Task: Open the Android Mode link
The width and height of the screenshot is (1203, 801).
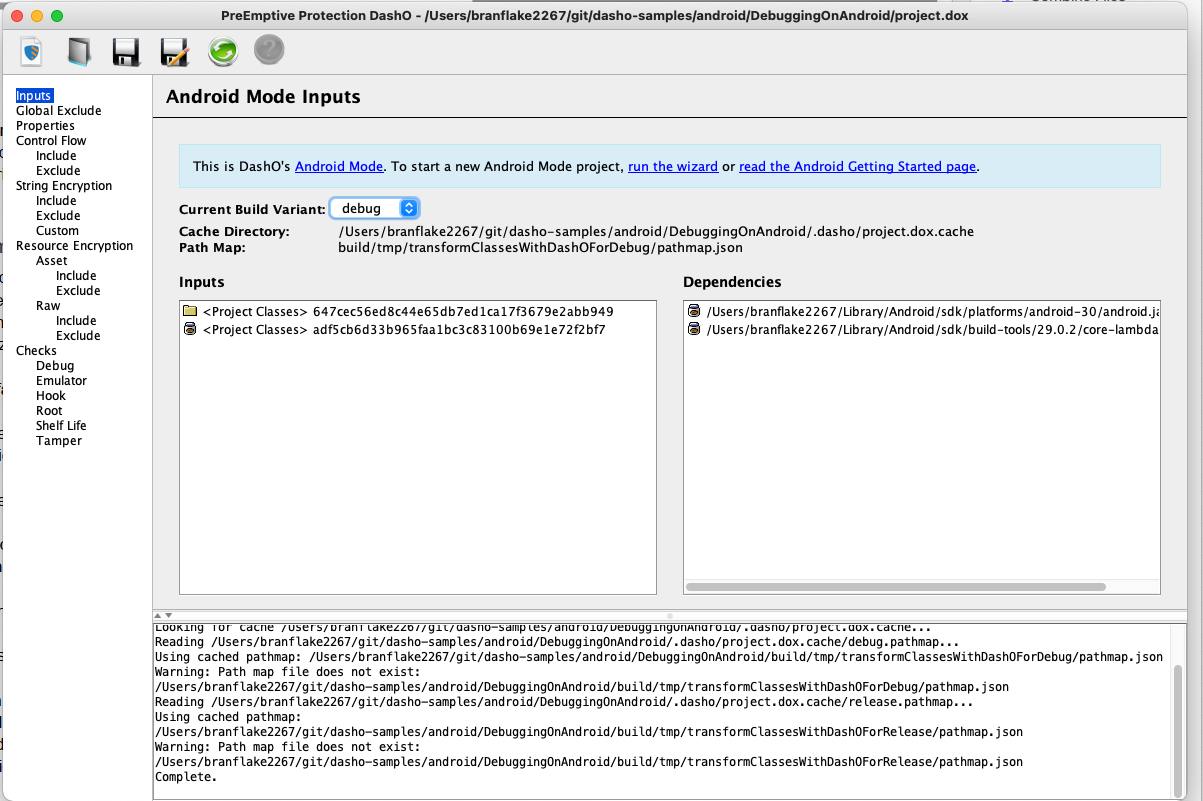Action: [x=339, y=166]
